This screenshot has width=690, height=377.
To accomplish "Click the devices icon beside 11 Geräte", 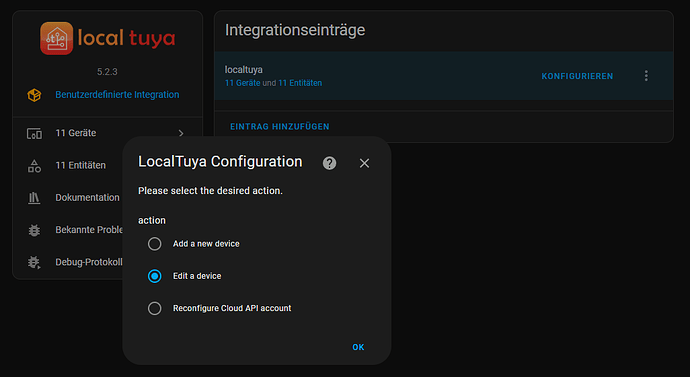I will tap(34, 133).
